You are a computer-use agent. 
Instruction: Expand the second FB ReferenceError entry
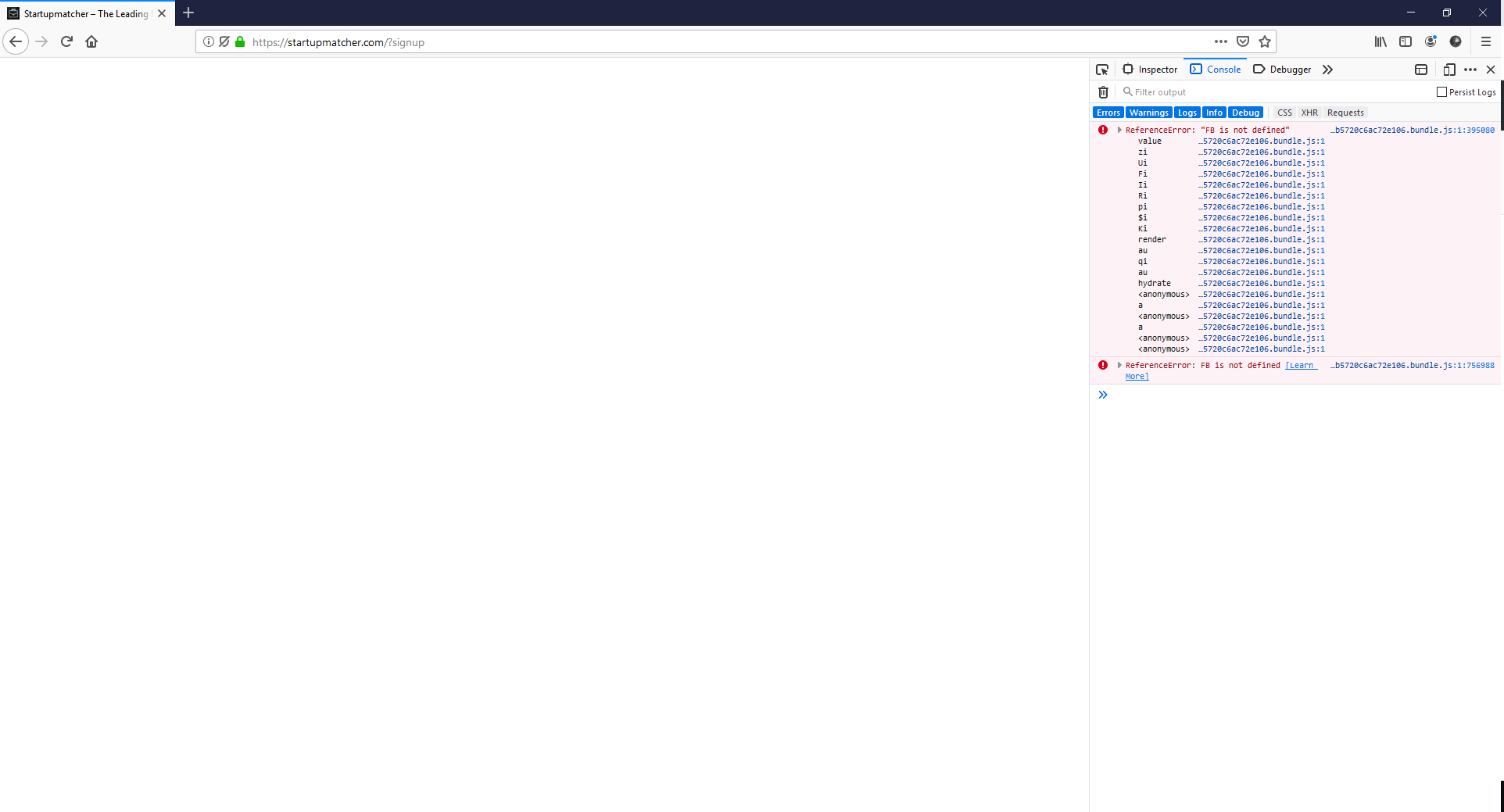1119,365
